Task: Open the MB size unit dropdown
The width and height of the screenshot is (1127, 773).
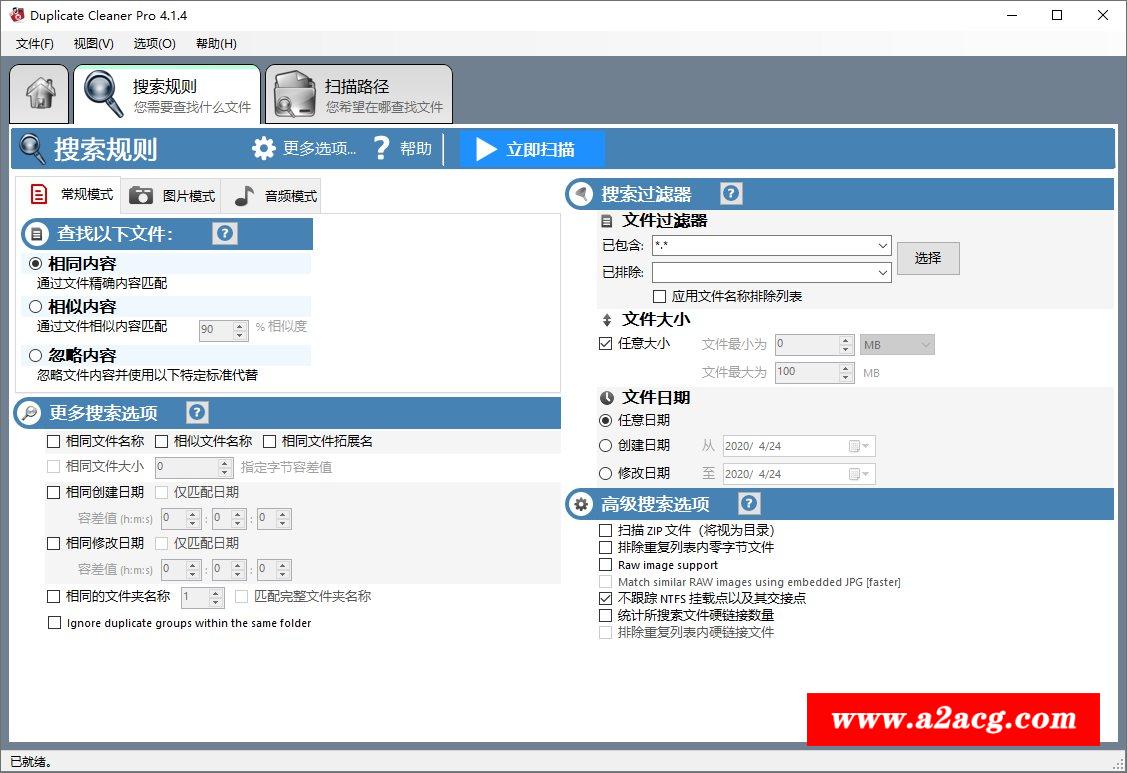Action: point(897,345)
